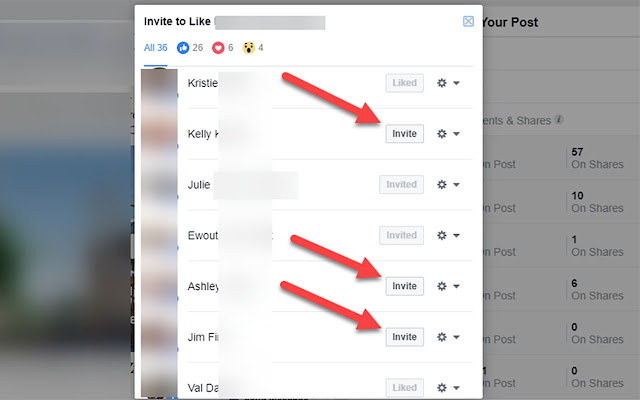
Task: Open gear settings for Kelly
Action: 442,133
